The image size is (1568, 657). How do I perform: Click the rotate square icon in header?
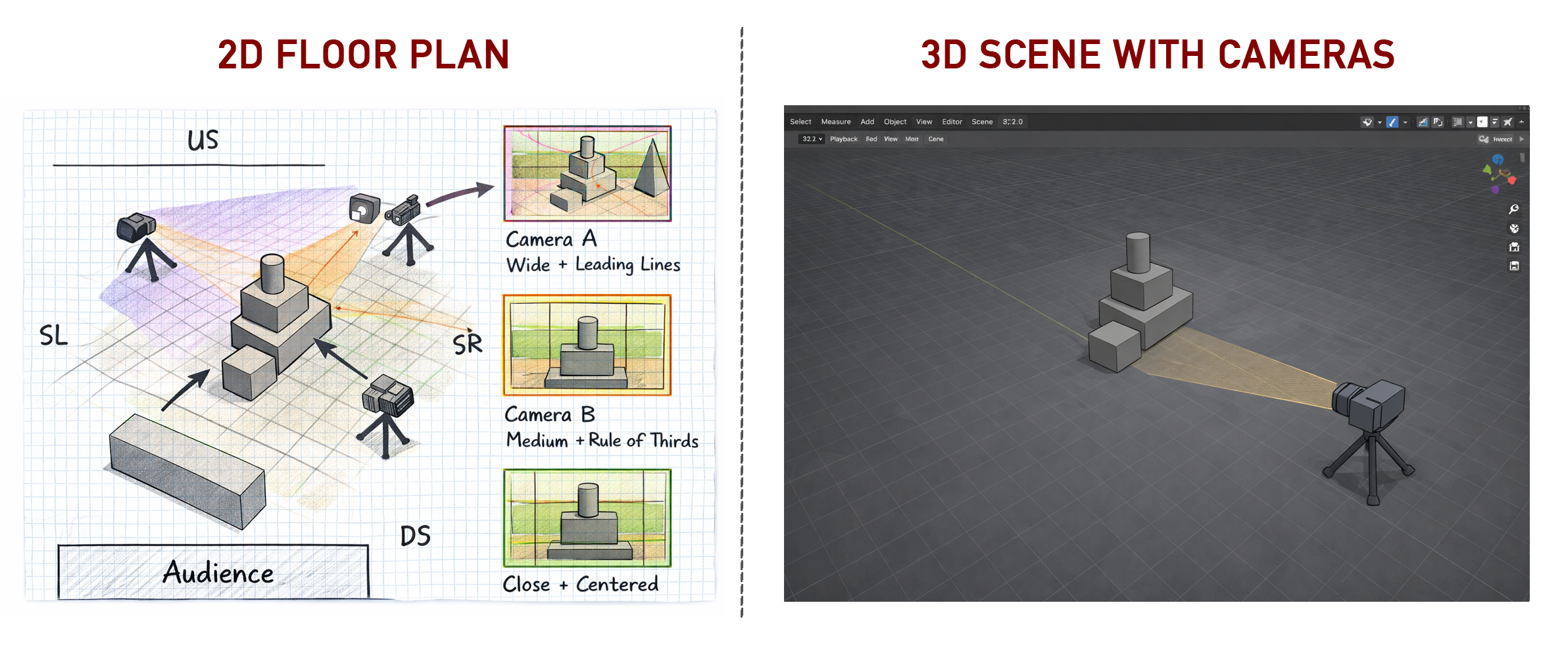coord(1438,122)
